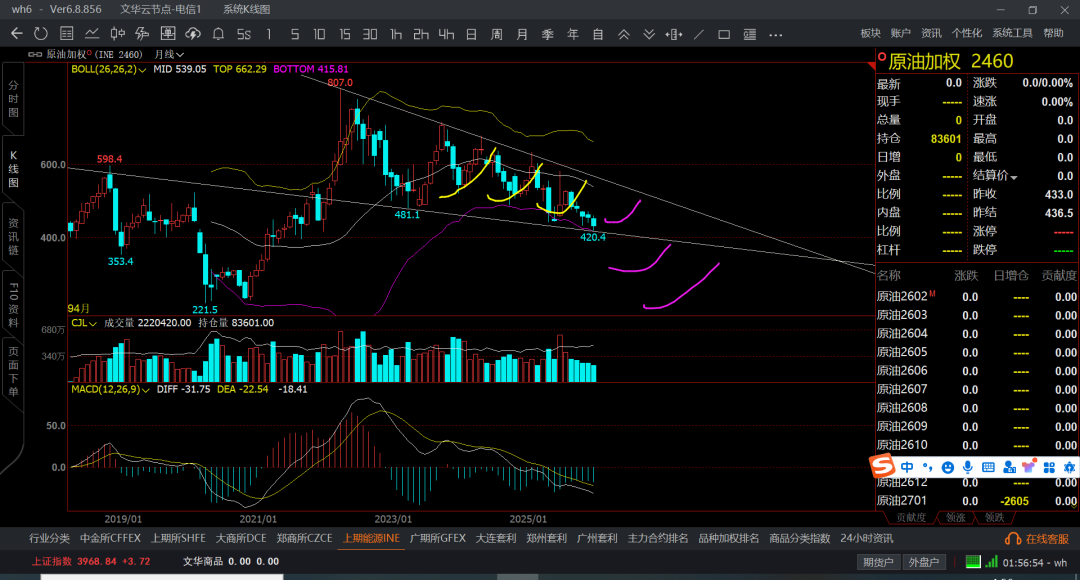
Task: Switch chart to 30 minute period
Action: click(x=370, y=34)
